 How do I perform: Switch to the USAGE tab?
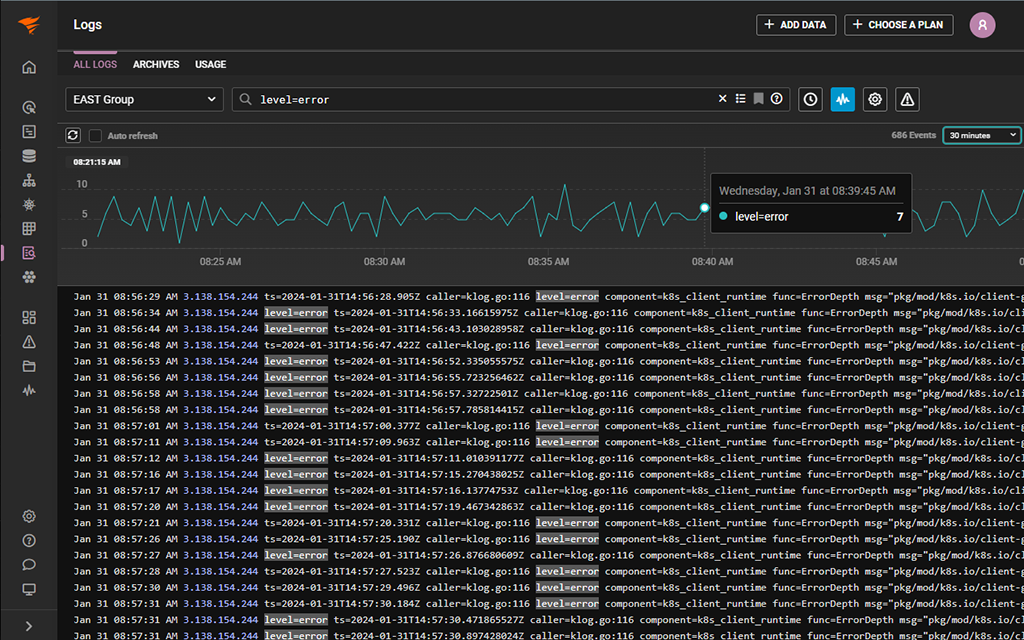(x=210, y=64)
